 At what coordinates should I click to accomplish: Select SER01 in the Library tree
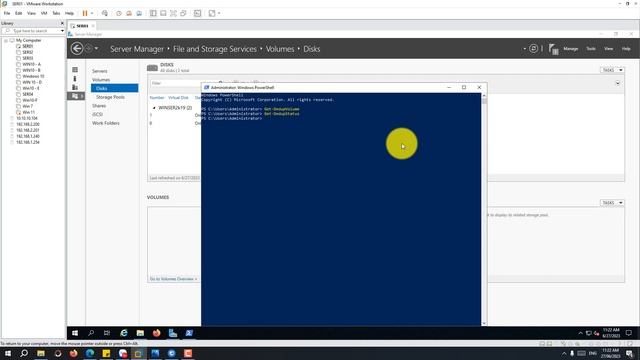coord(28,46)
